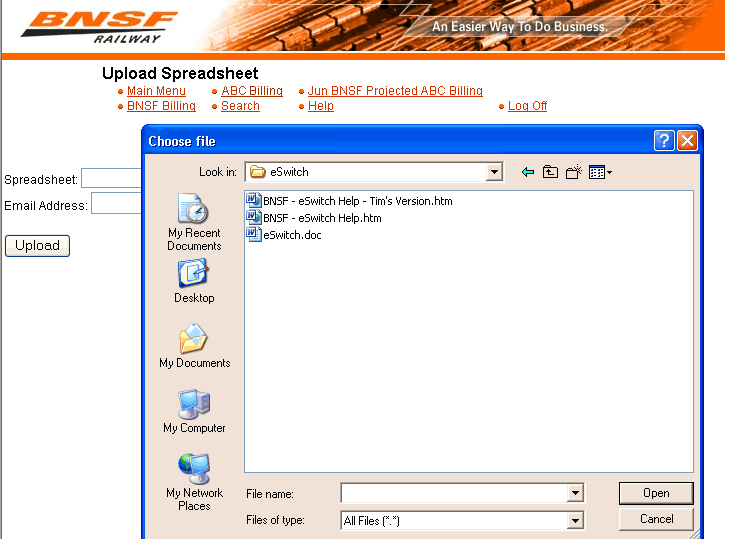
Task: Expand the Files of type dropdown
Action: click(x=575, y=521)
